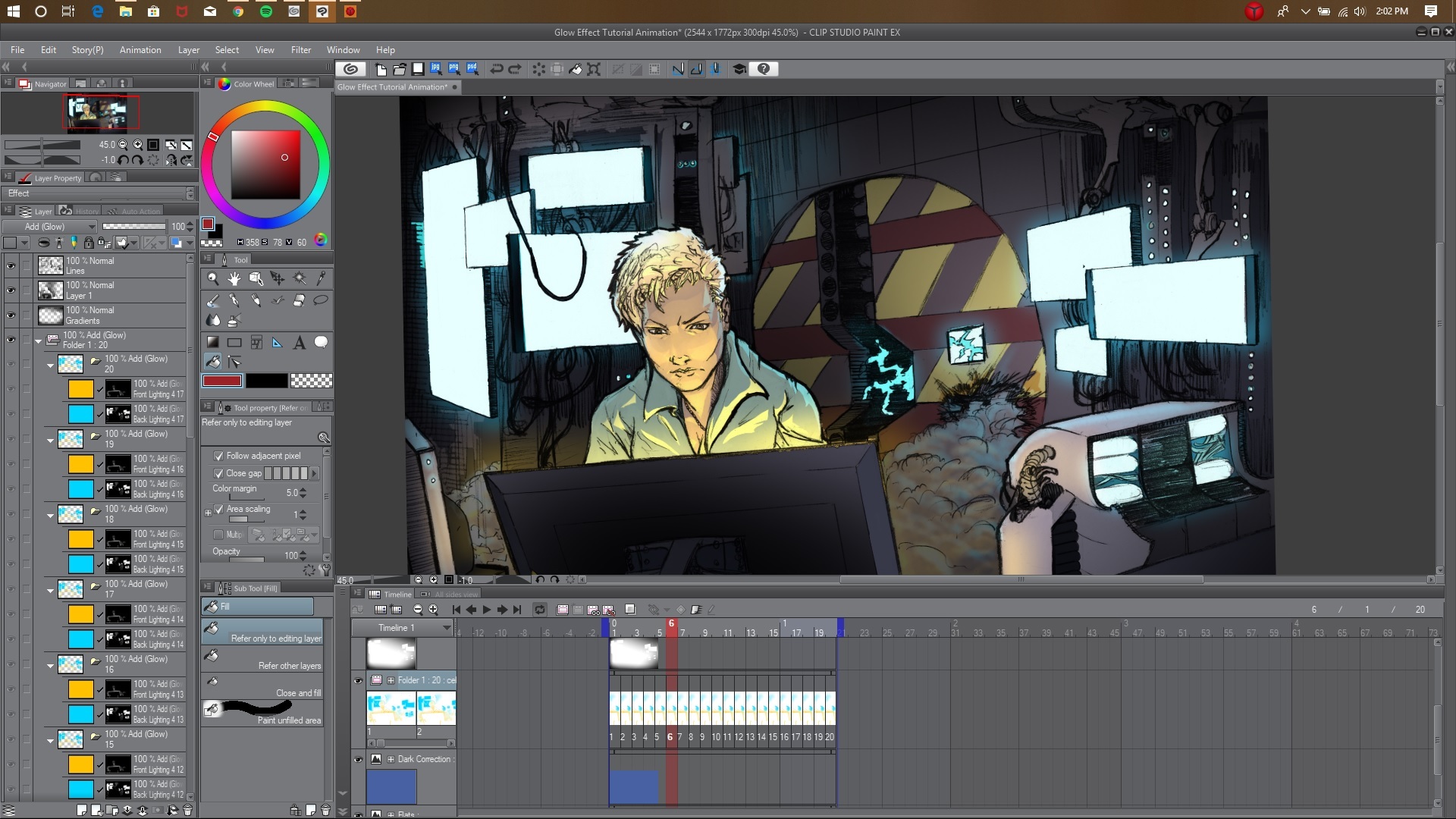Open Spotify from the taskbar
Screen dimensions: 1456x819
click(x=266, y=11)
